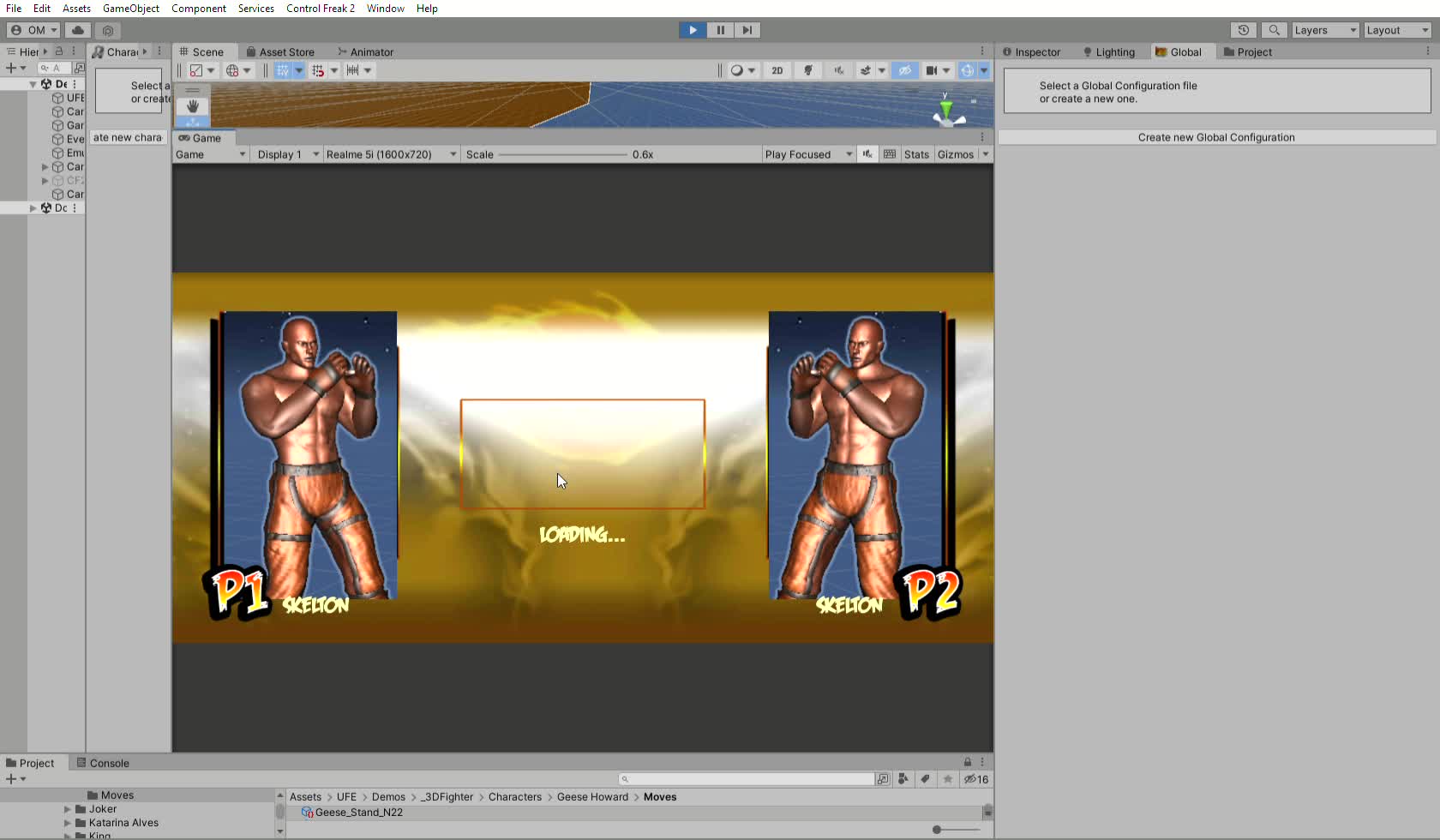Image resolution: width=1440 pixels, height=840 pixels.
Task: Click the tool handle position (Pivot) icon
Action: point(196,71)
